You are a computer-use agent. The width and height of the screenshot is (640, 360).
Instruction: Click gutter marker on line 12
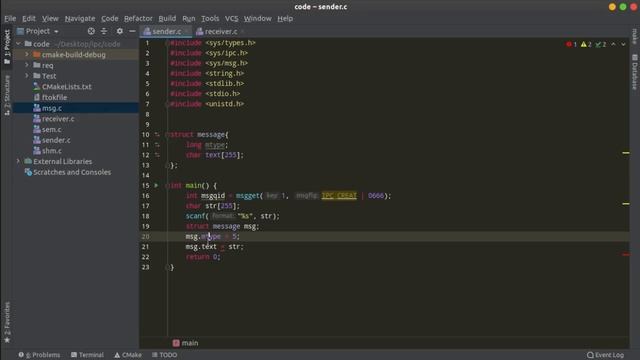point(157,155)
